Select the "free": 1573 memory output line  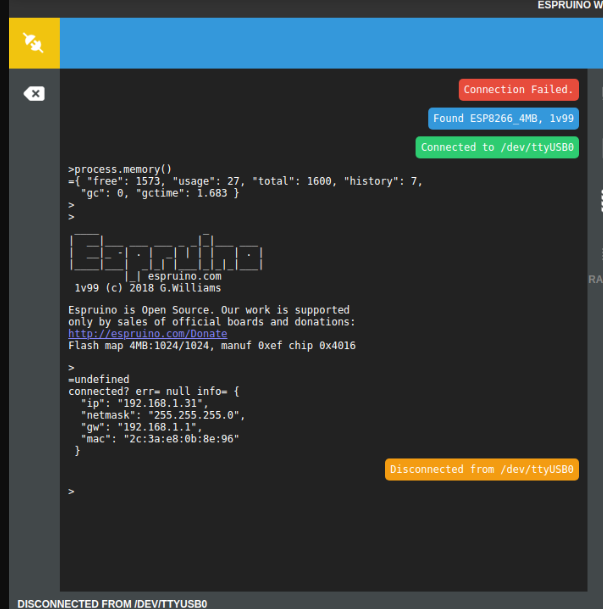click(245, 181)
